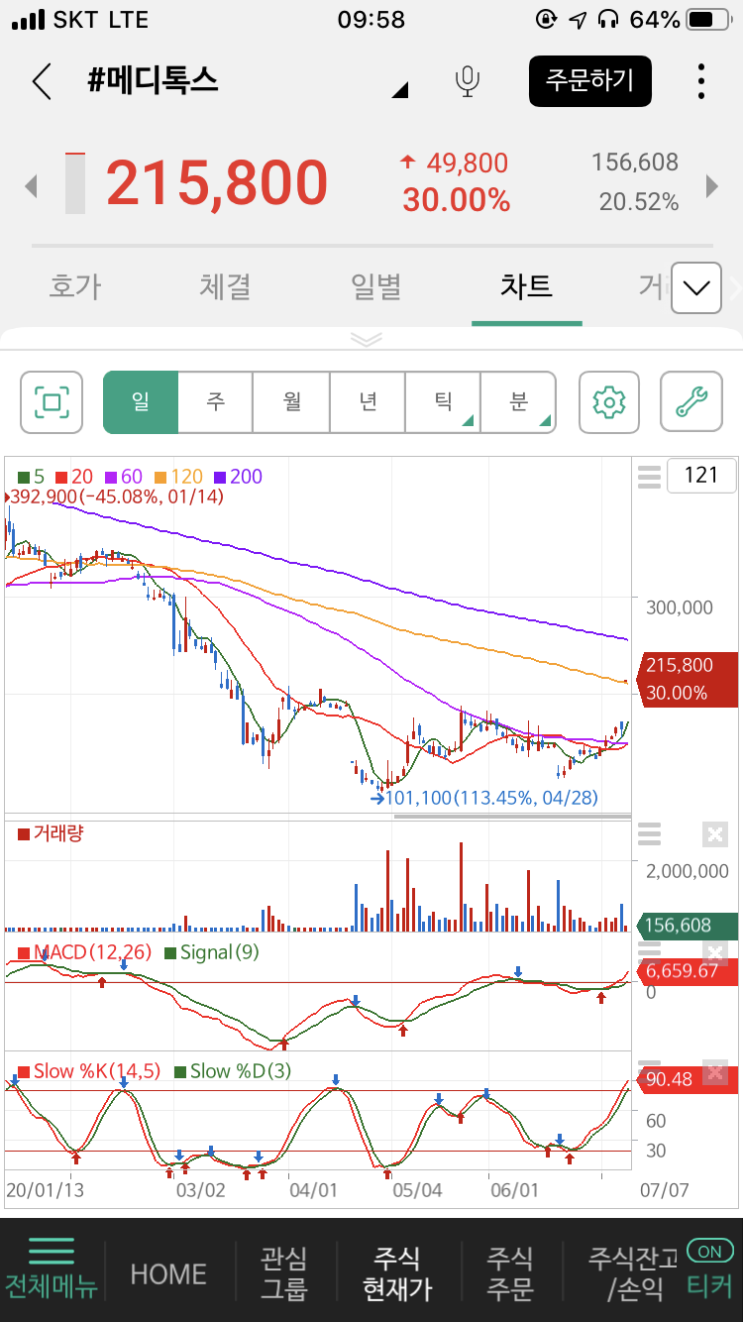Tap the rotation lock icon in the status bar
The image size is (743, 1322).
[x=547, y=19]
